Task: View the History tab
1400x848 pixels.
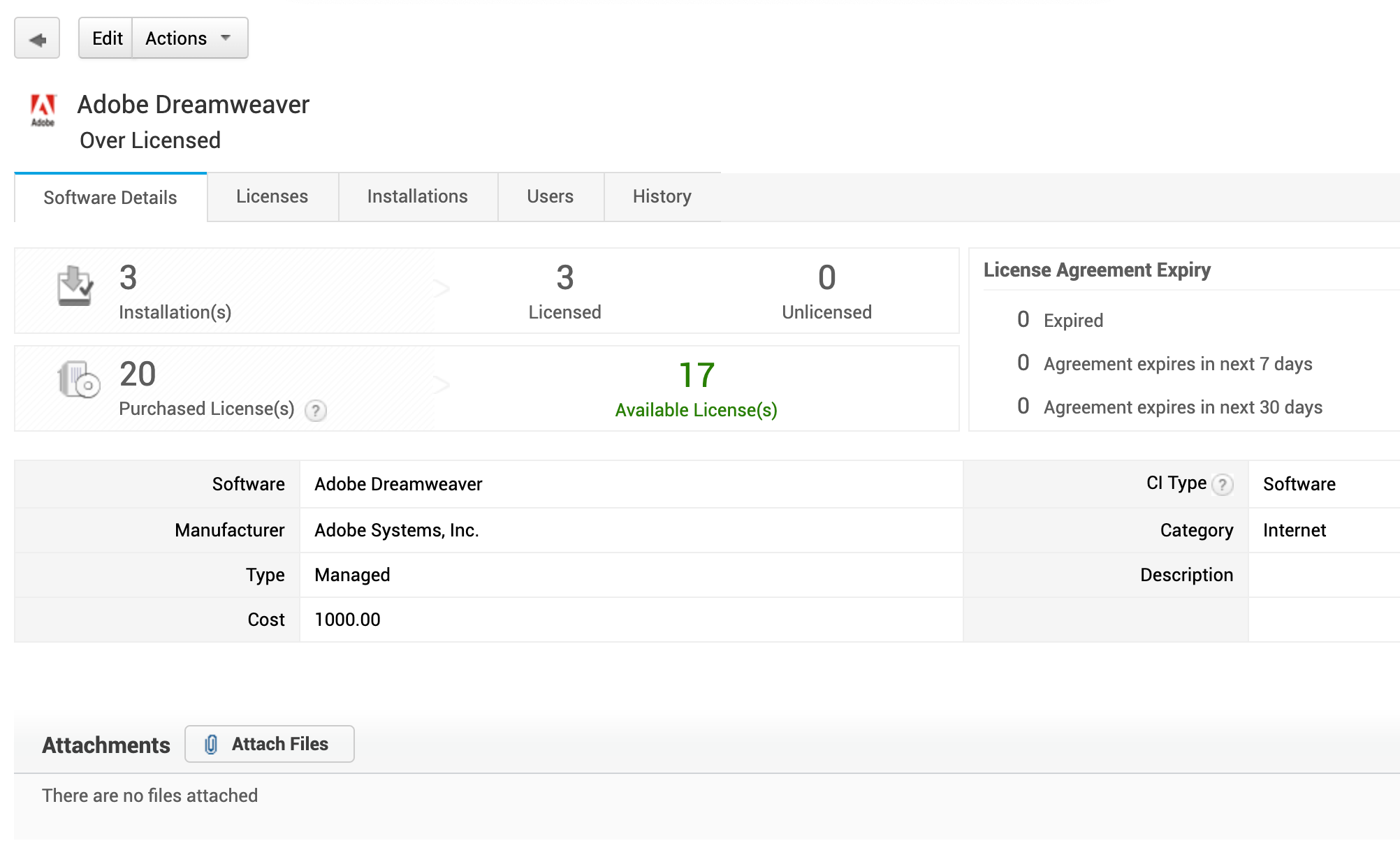Action: [x=662, y=197]
